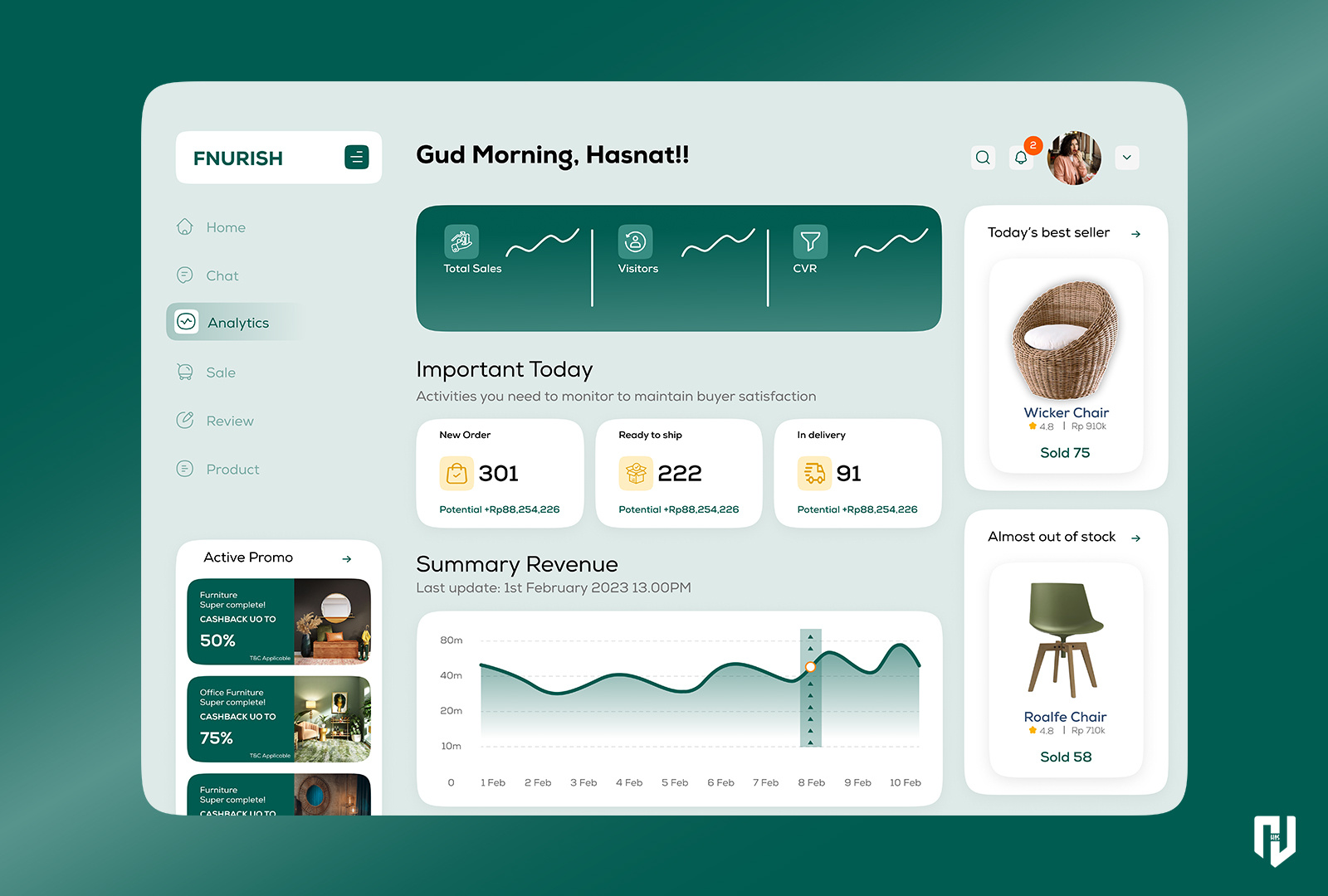The image size is (1328, 896).
Task: Click the Product icon in the sidebar
Action: click(x=185, y=469)
